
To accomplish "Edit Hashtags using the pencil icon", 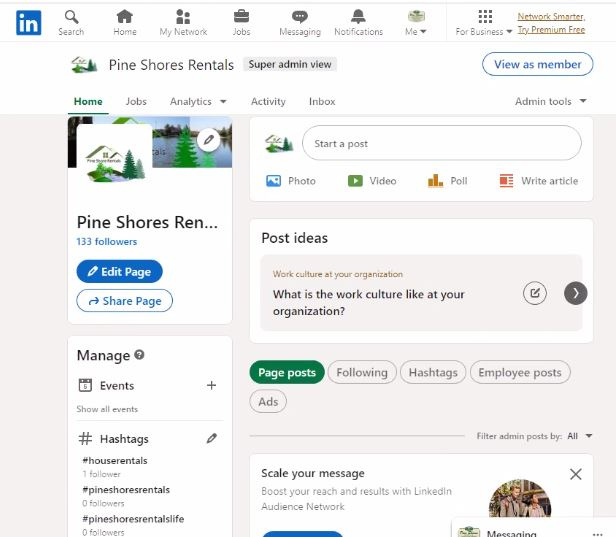I will click(x=211, y=438).
